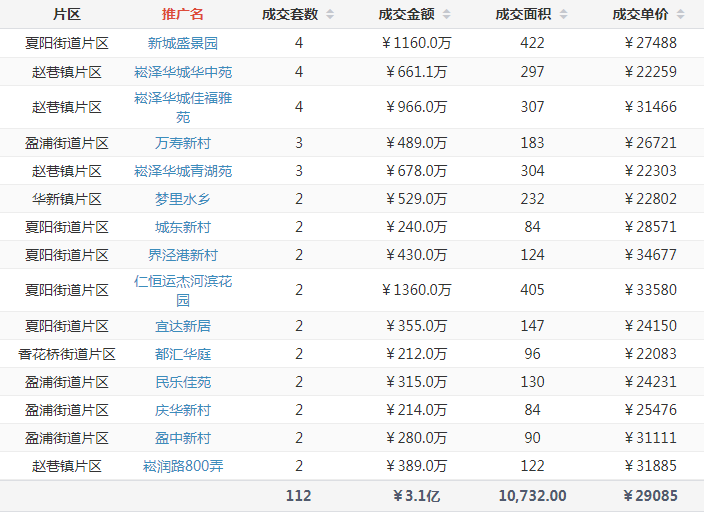Screen dimensions: 704x514
Task: Select the unit price ¥34677
Action: pos(650,255)
